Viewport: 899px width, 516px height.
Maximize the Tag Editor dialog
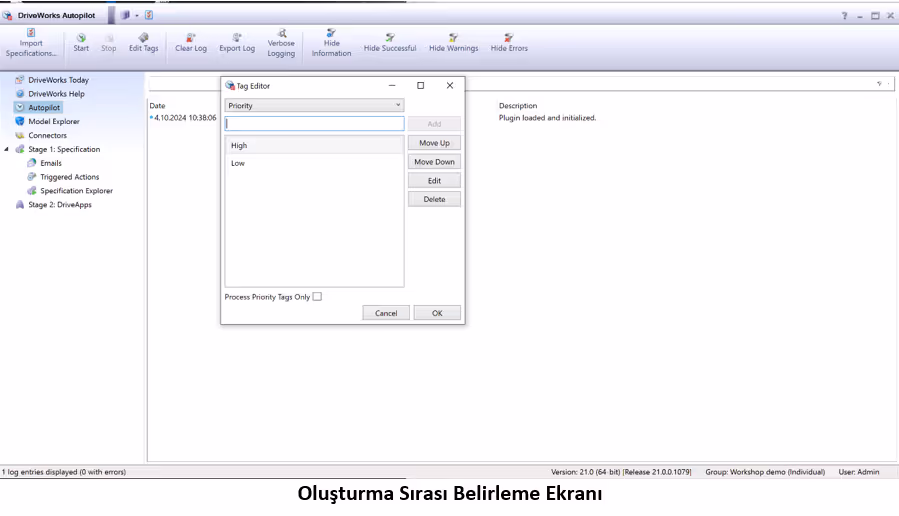[420, 85]
